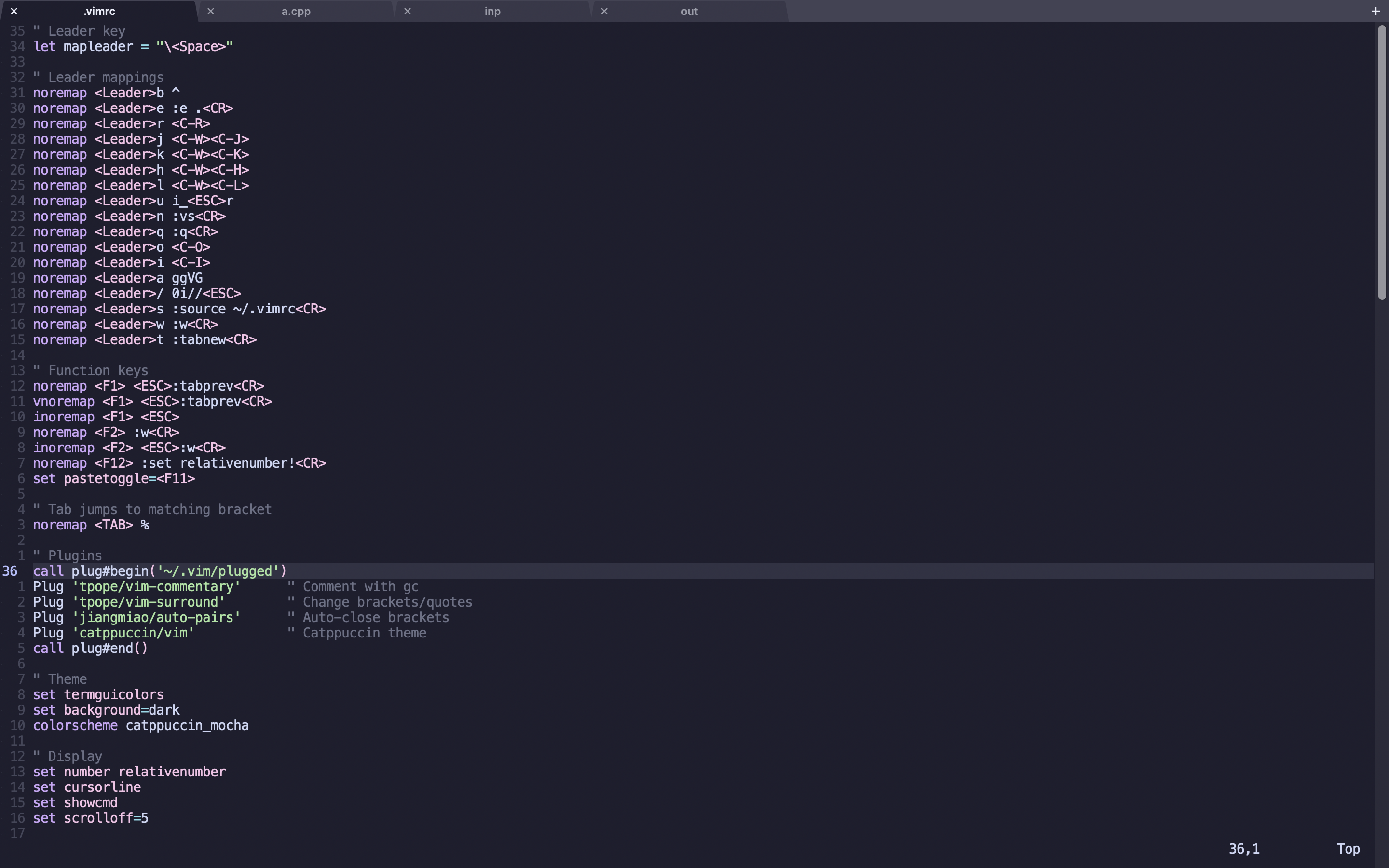Click line 'set background=dark'

[x=106, y=711]
